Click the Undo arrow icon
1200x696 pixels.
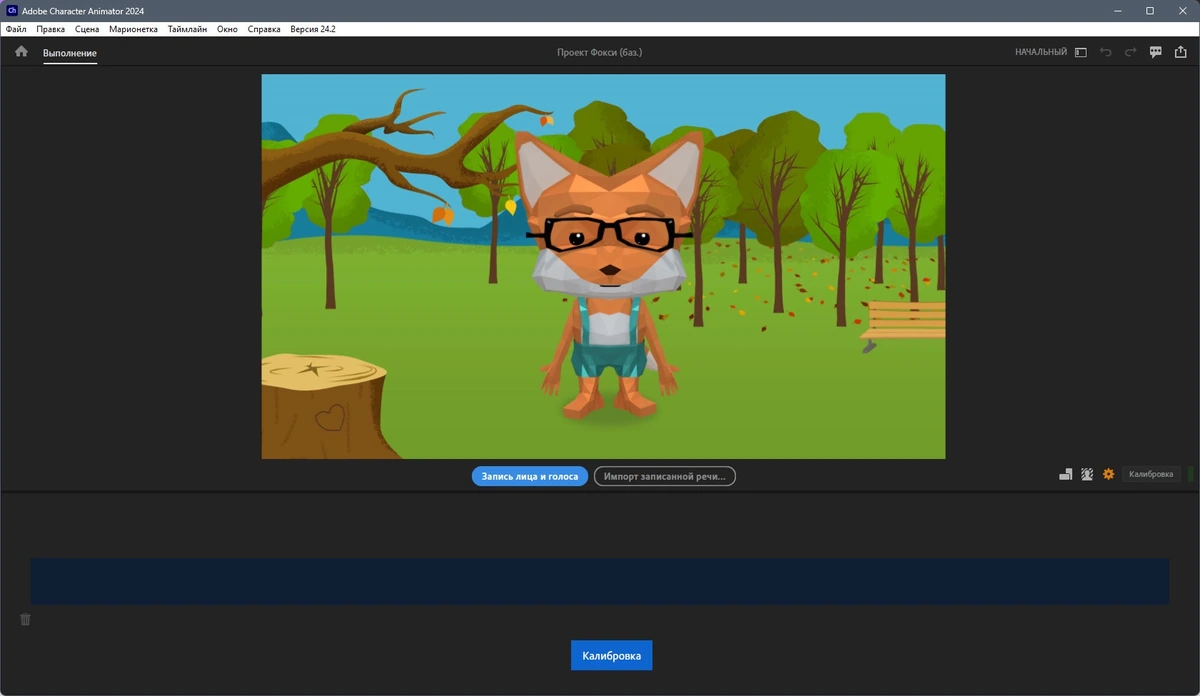(x=1105, y=52)
